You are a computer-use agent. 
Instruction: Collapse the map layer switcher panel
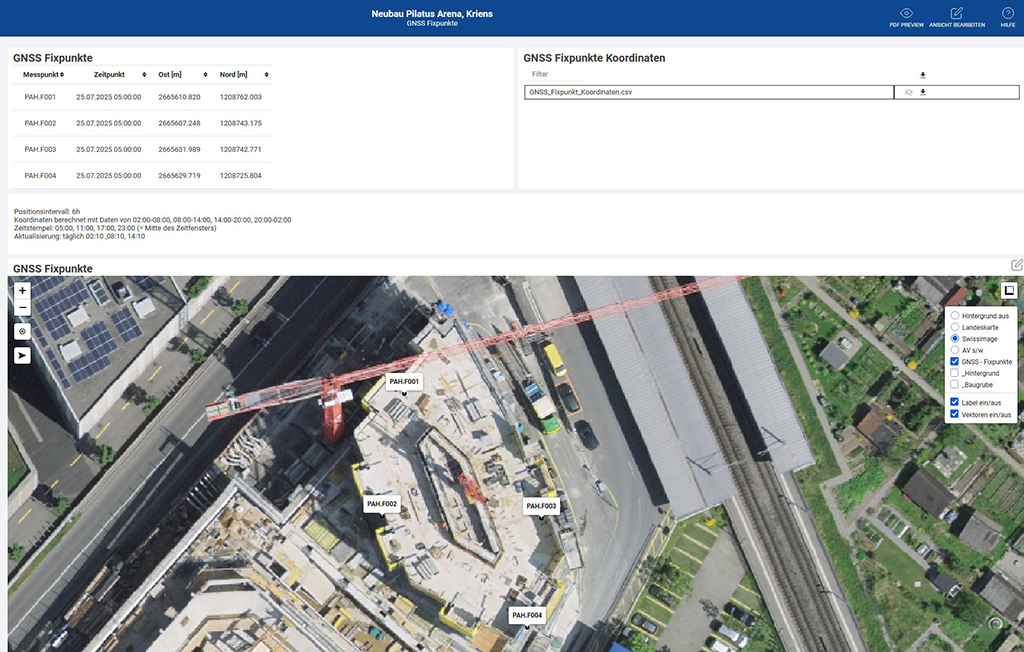(1009, 290)
